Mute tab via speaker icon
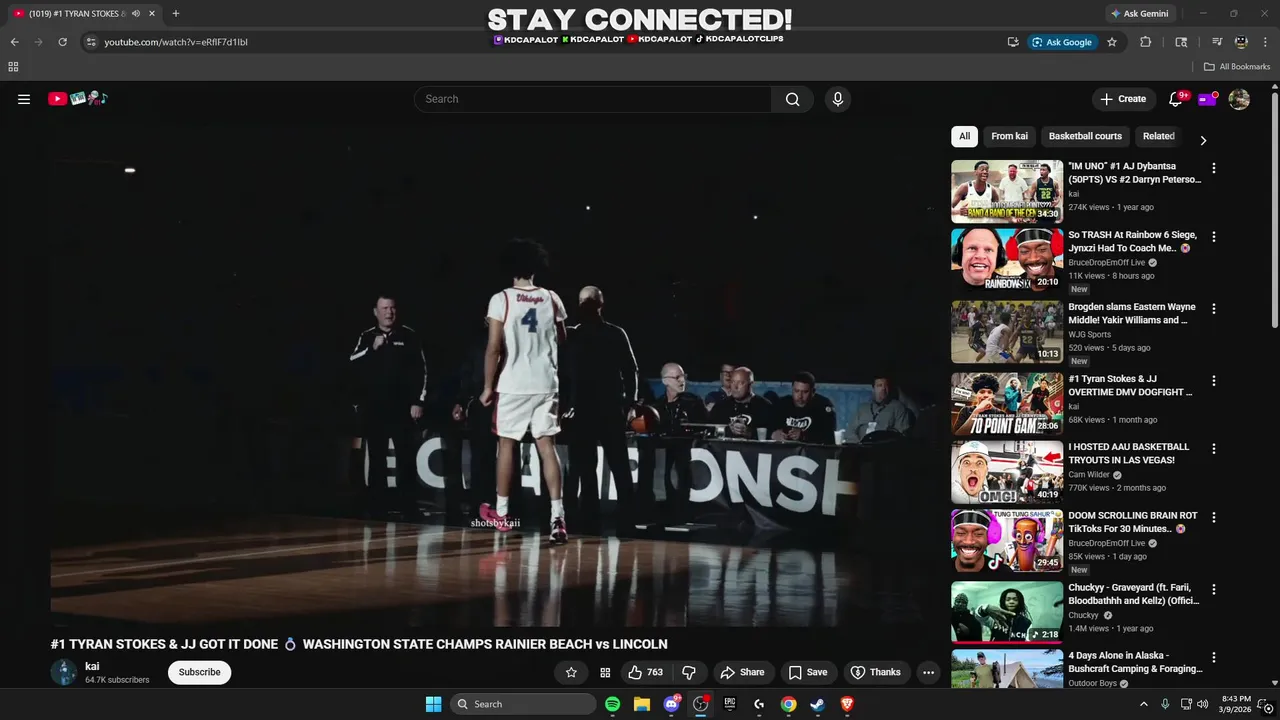Viewport: 1280px width, 720px height. [x=136, y=14]
